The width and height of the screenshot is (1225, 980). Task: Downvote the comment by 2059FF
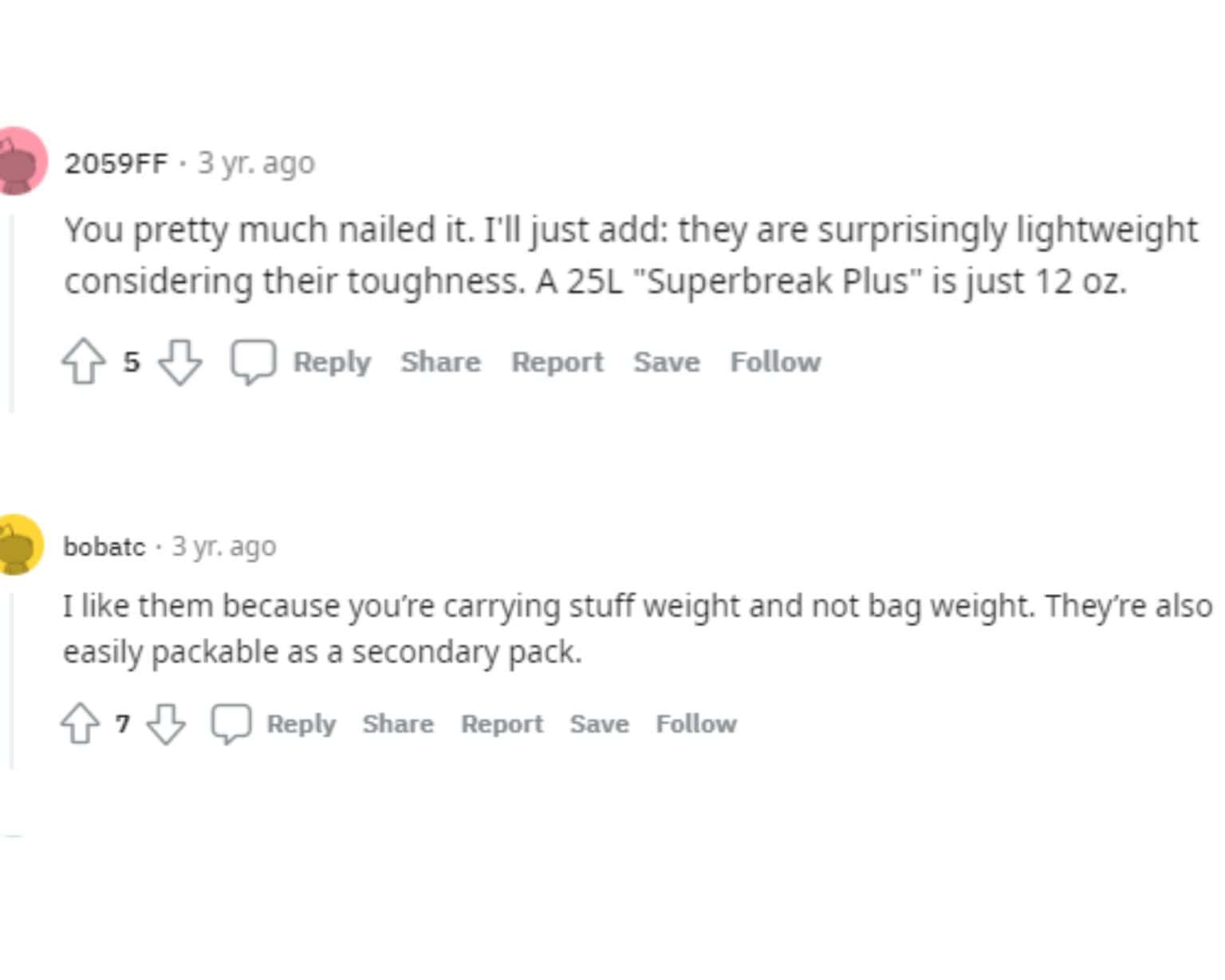179,362
